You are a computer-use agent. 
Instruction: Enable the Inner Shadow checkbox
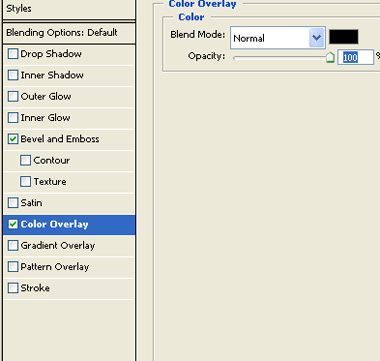[x=13, y=75]
